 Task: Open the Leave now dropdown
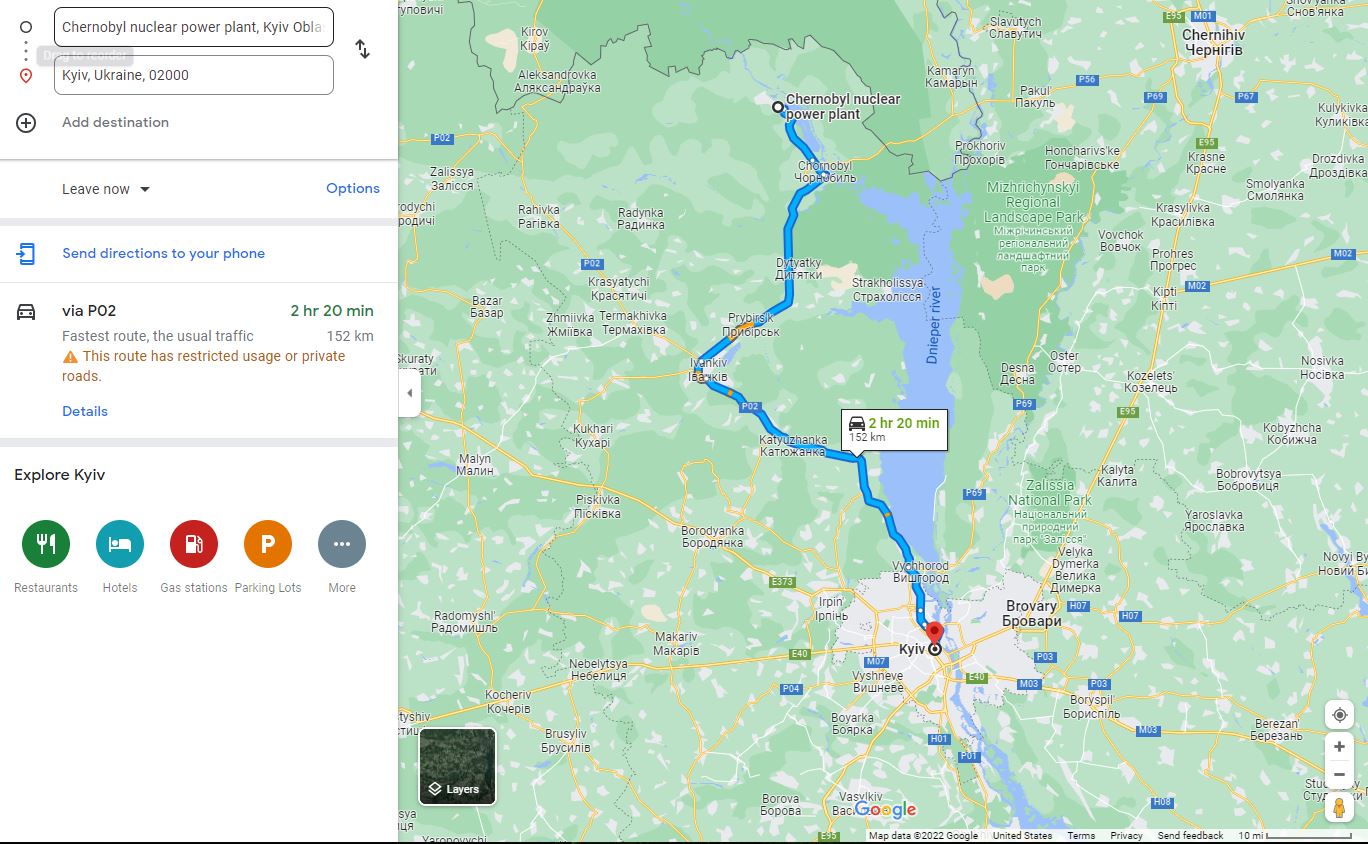(x=106, y=189)
